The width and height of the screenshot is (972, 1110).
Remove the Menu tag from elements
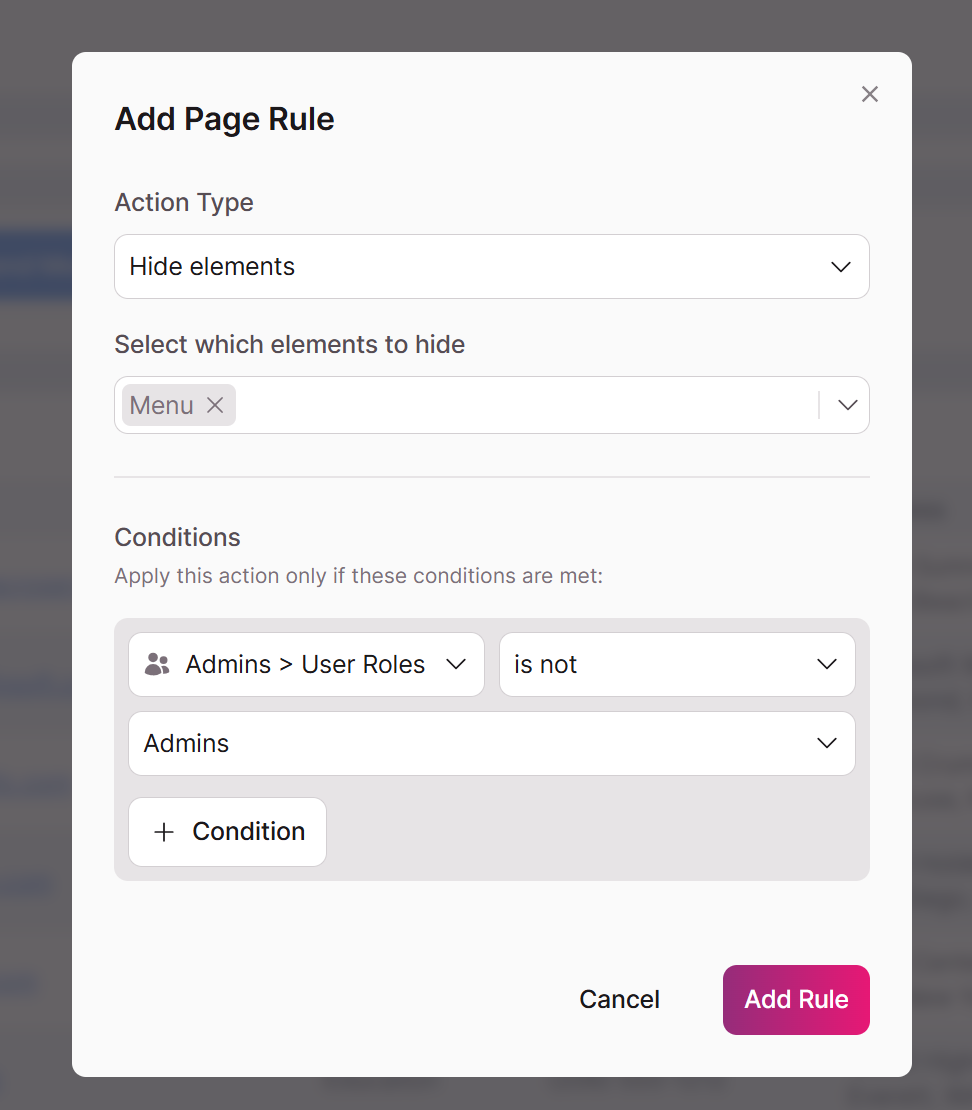215,405
